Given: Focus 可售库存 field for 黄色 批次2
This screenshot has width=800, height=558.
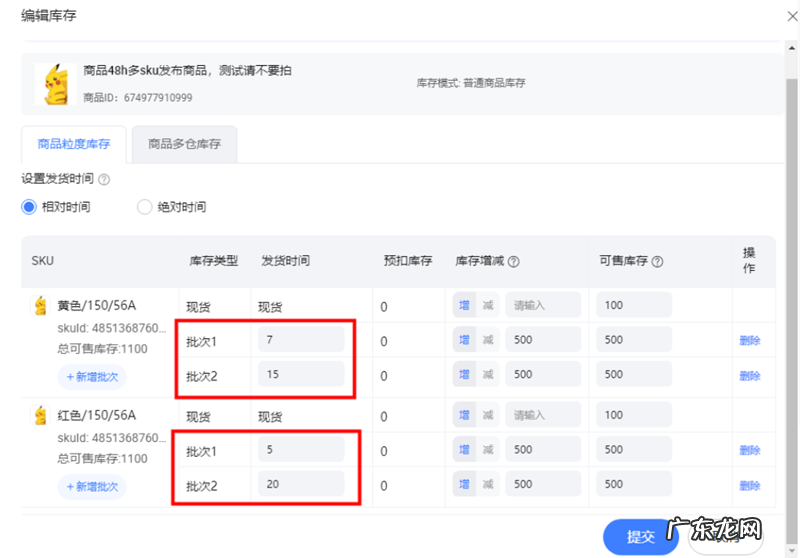Looking at the screenshot, I should pyautogui.click(x=634, y=374).
